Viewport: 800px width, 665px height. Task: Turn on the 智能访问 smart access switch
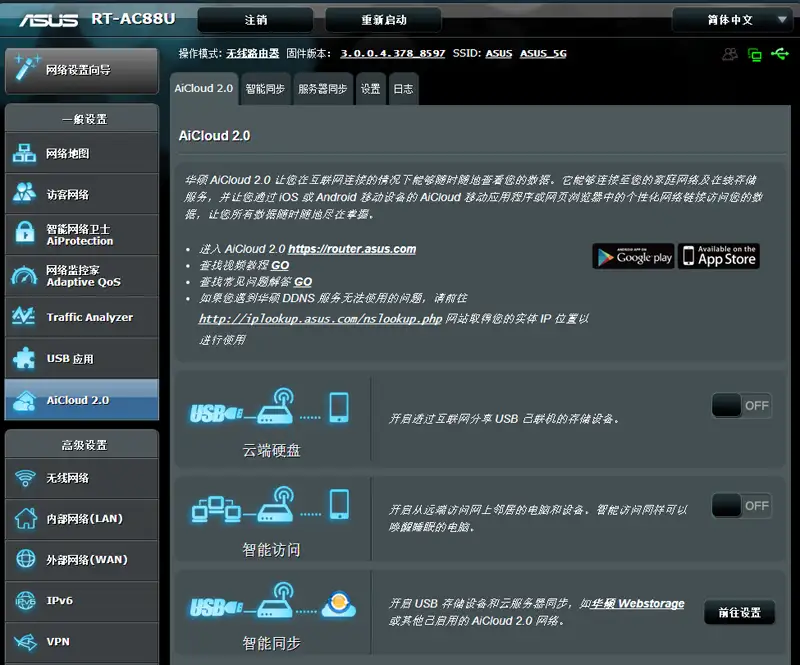point(741,506)
